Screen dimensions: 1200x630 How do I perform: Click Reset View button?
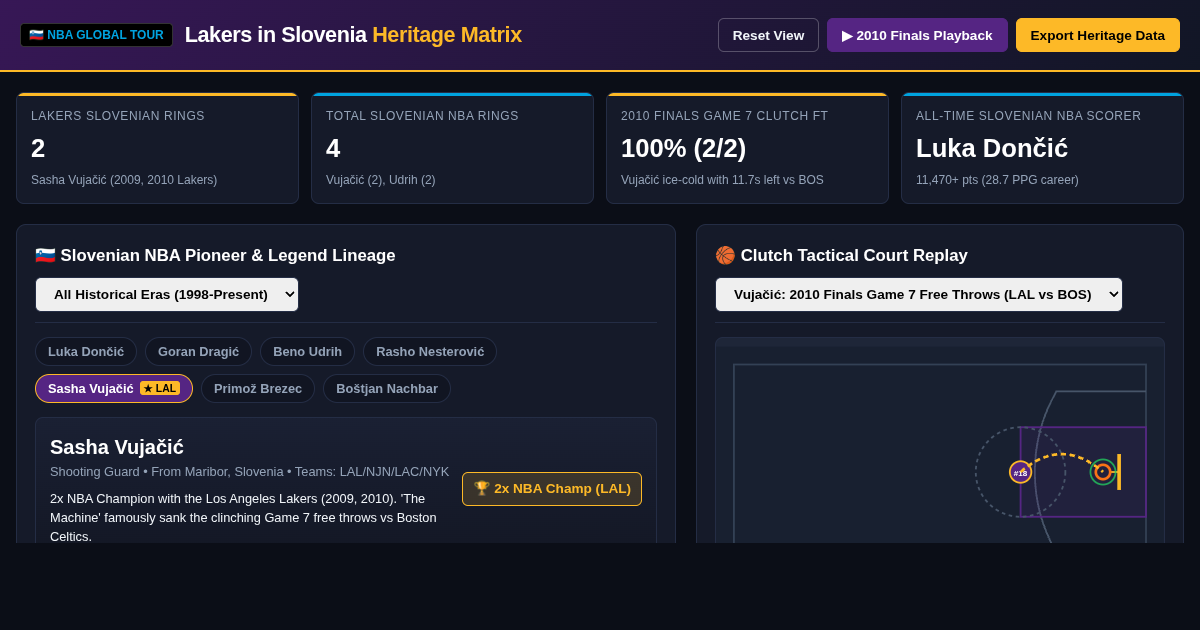(768, 35)
